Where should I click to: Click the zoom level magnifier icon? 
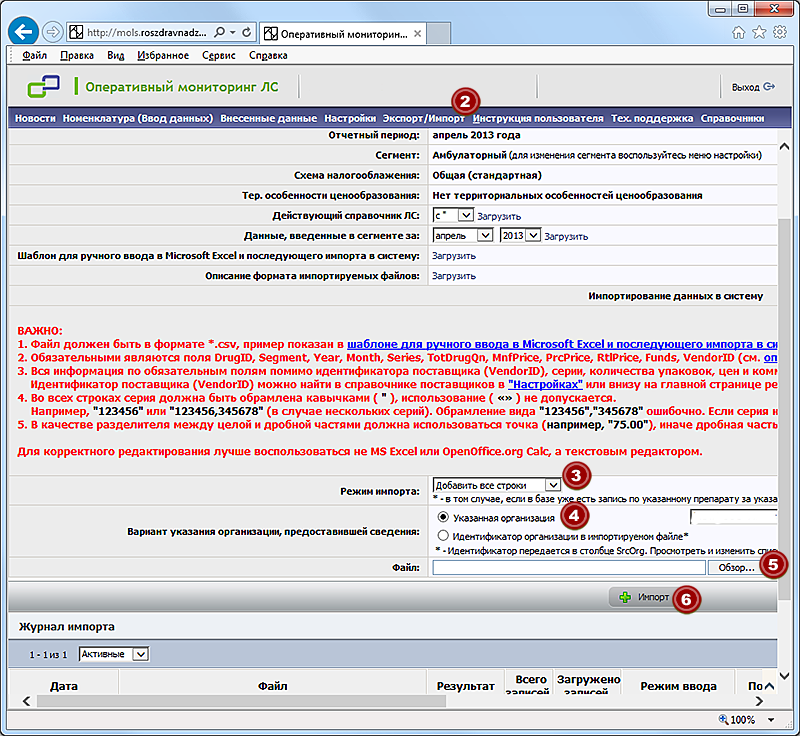(723, 719)
